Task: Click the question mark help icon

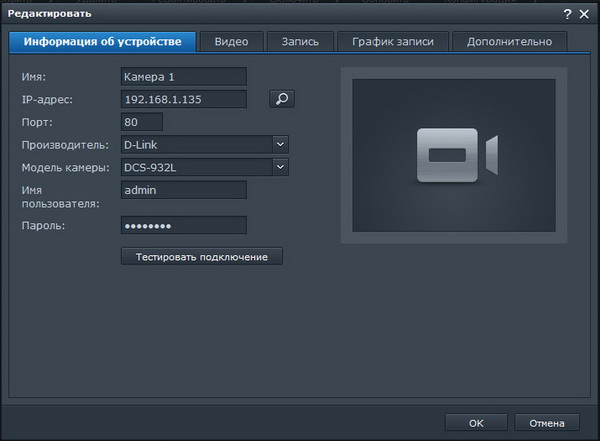Action: tap(567, 14)
